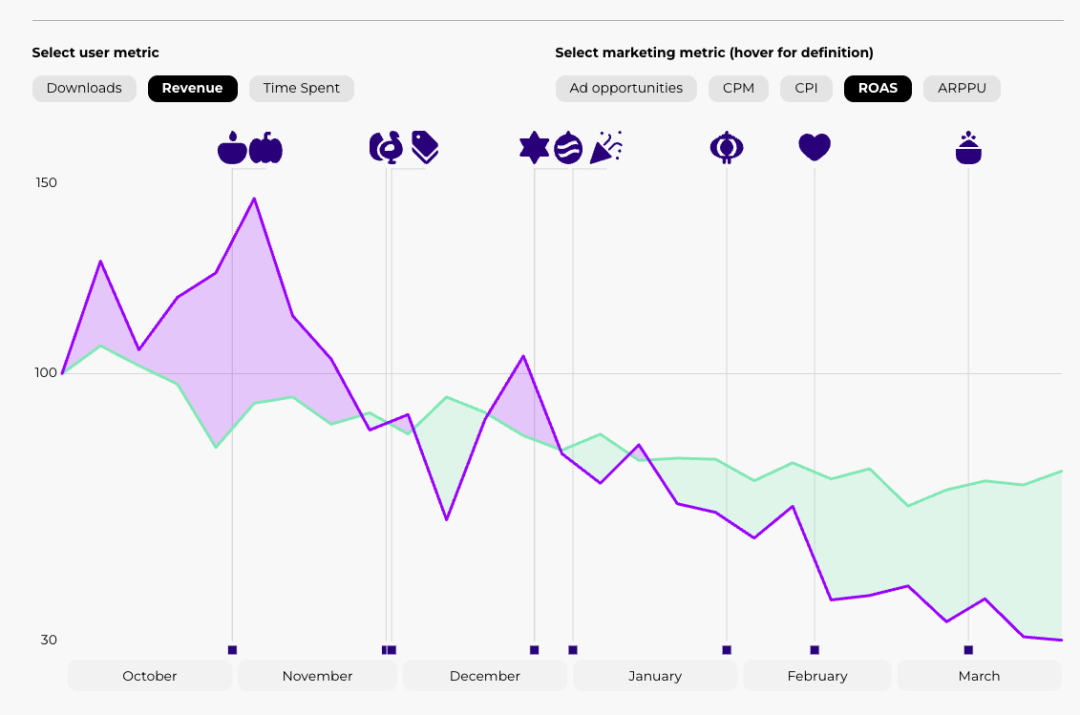Select the Revenue user metric

pyautogui.click(x=192, y=88)
